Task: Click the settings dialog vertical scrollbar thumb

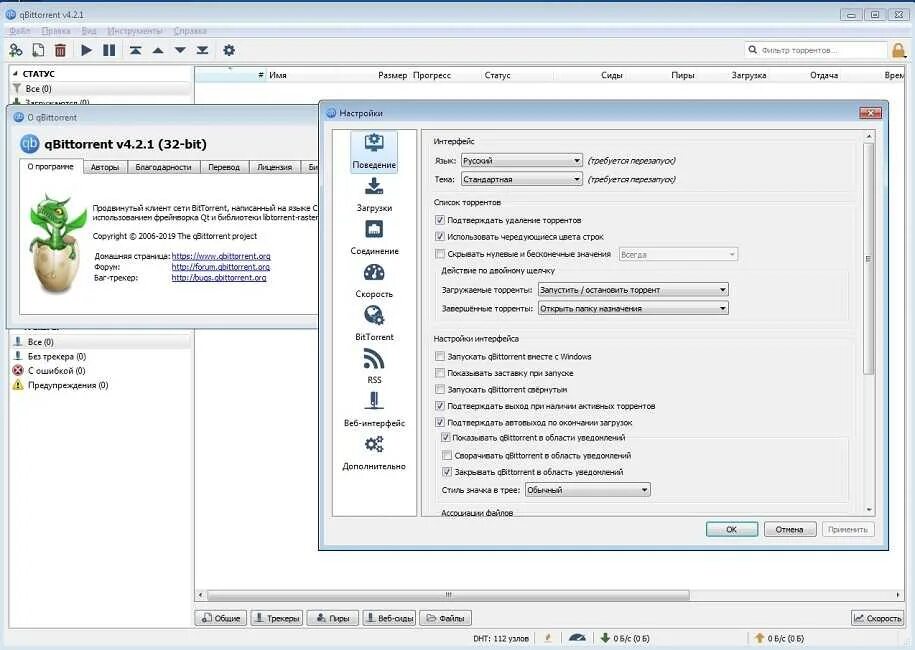Action: (868, 258)
